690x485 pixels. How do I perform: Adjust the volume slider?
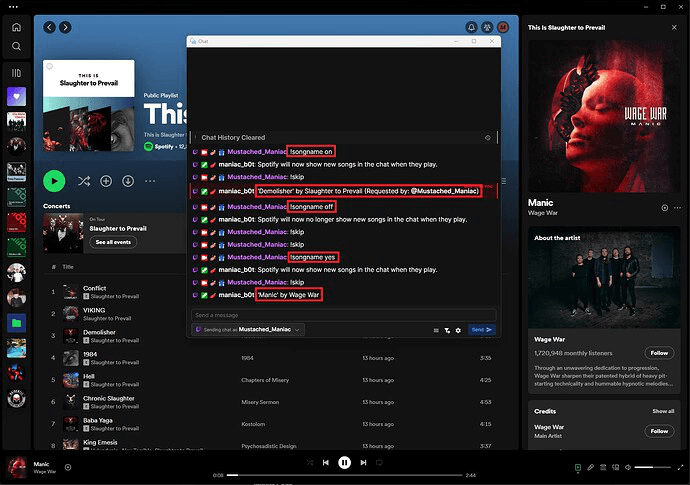coord(653,467)
